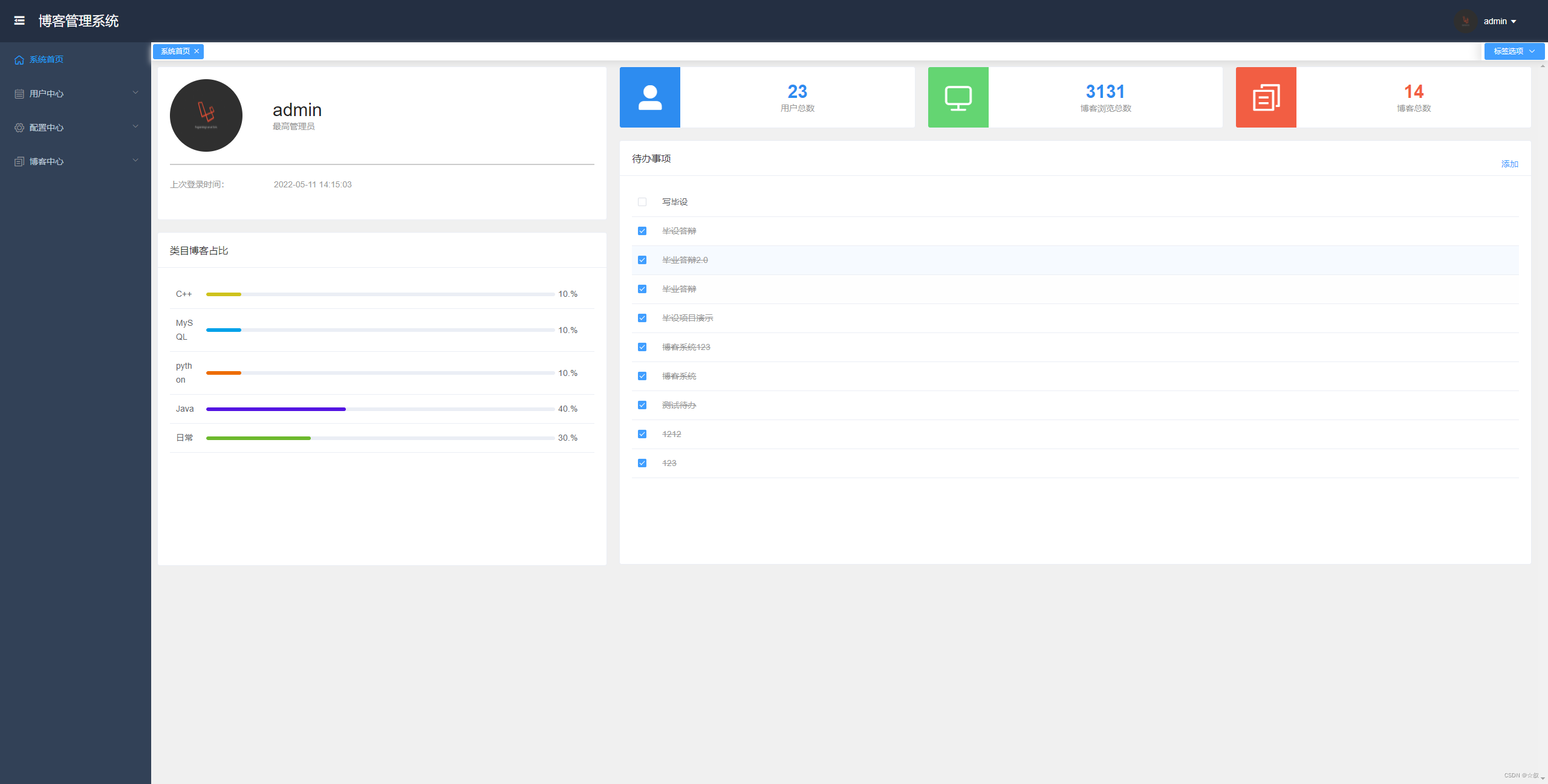Image resolution: width=1548 pixels, height=784 pixels.
Task: Click the 添加 link in 待办事项
Action: pos(1509,164)
